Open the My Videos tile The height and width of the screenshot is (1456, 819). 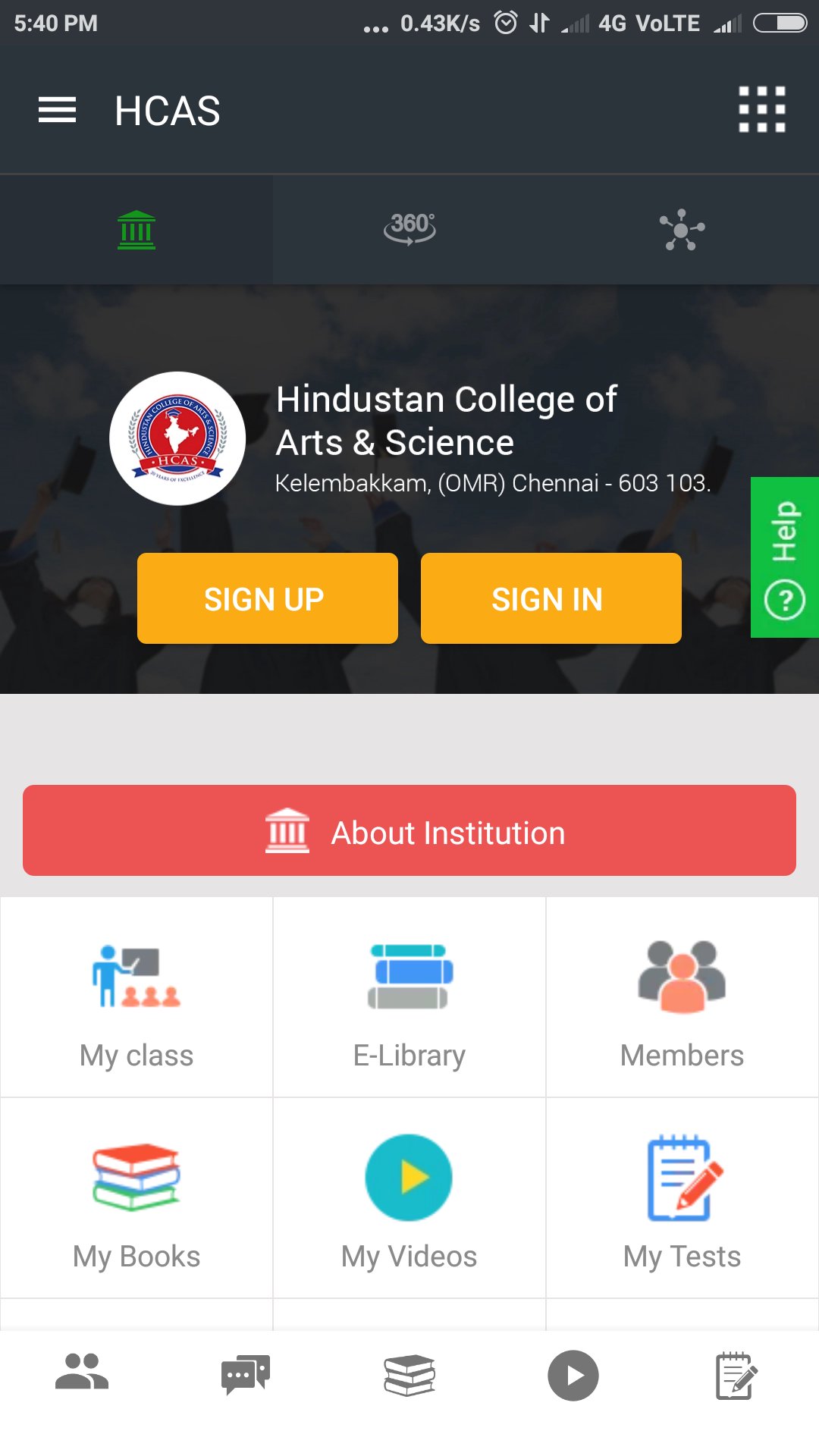pyautogui.click(x=409, y=1198)
